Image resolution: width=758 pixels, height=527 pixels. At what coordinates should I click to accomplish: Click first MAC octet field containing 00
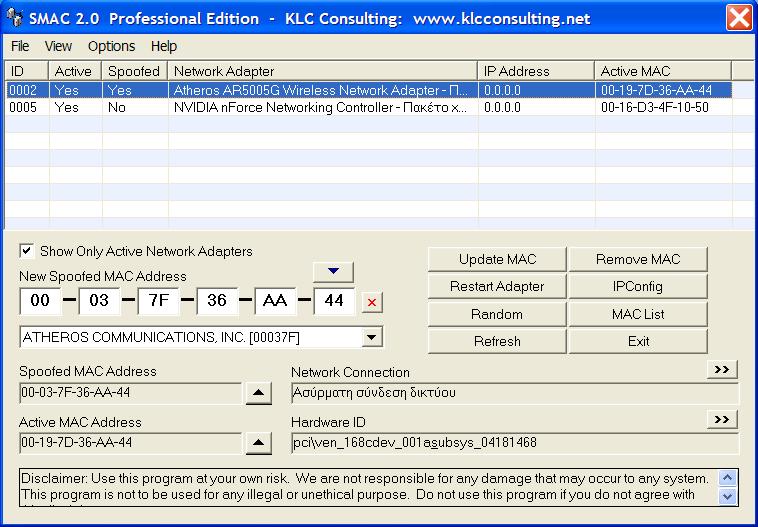40,301
